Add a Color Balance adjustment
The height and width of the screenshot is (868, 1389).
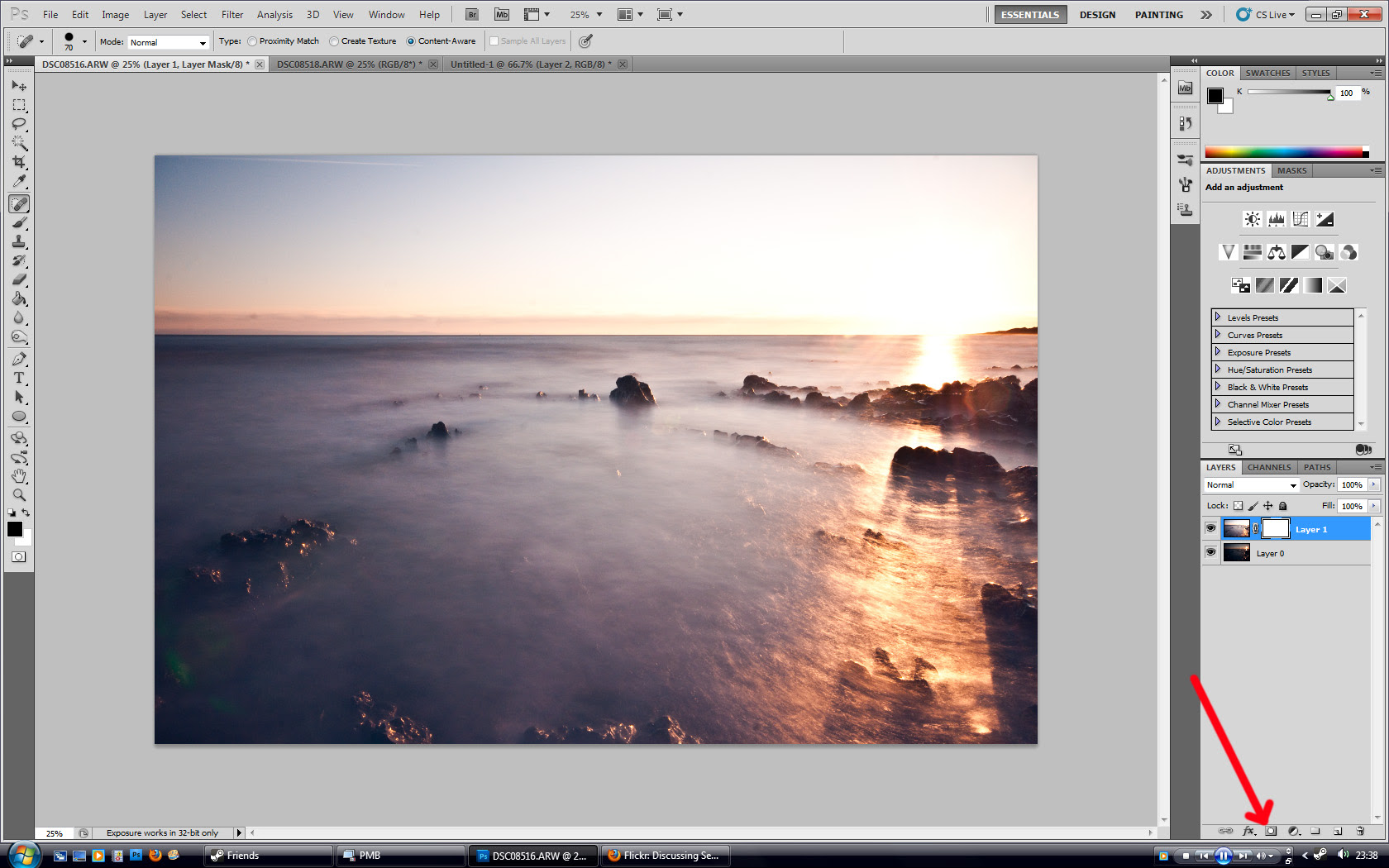click(1277, 252)
